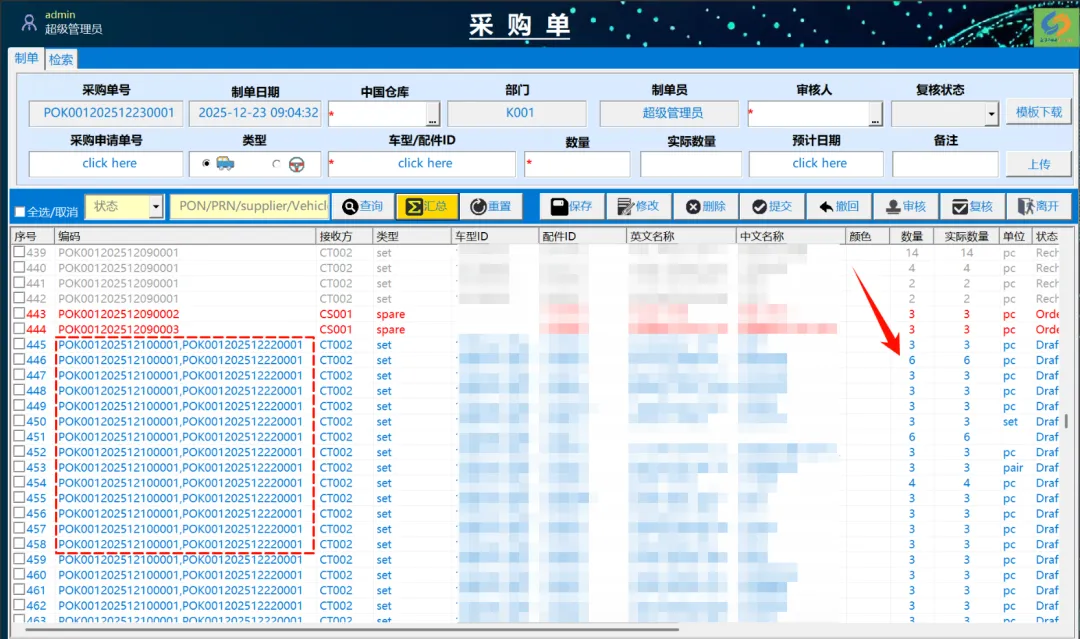Screen dimensions: 1080x639
Task: Click the 审核人 browse ellipsis button
Action: point(875,114)
